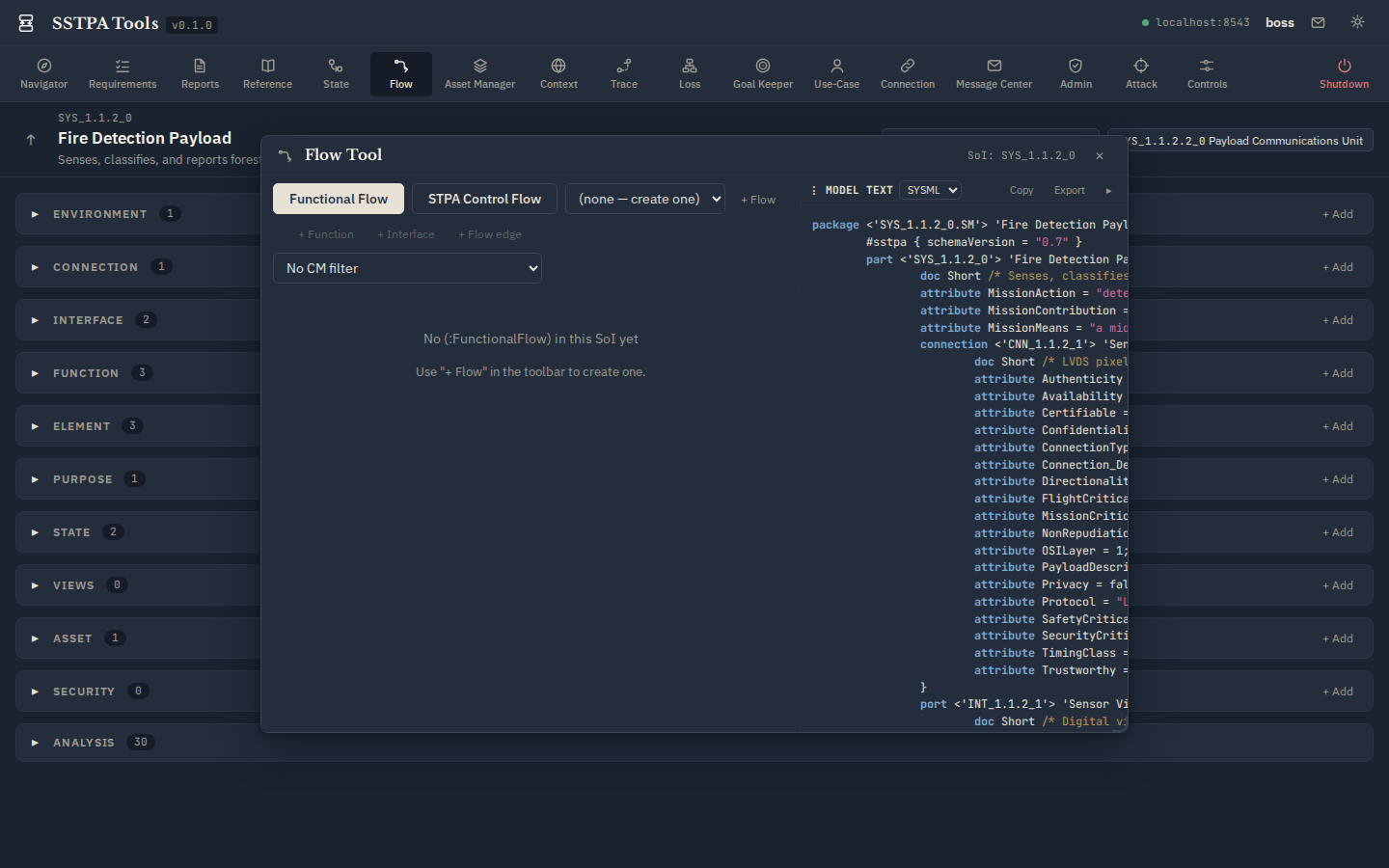Open the Admin tool
1389x868 pixels.
click(x=1076, y=74)
